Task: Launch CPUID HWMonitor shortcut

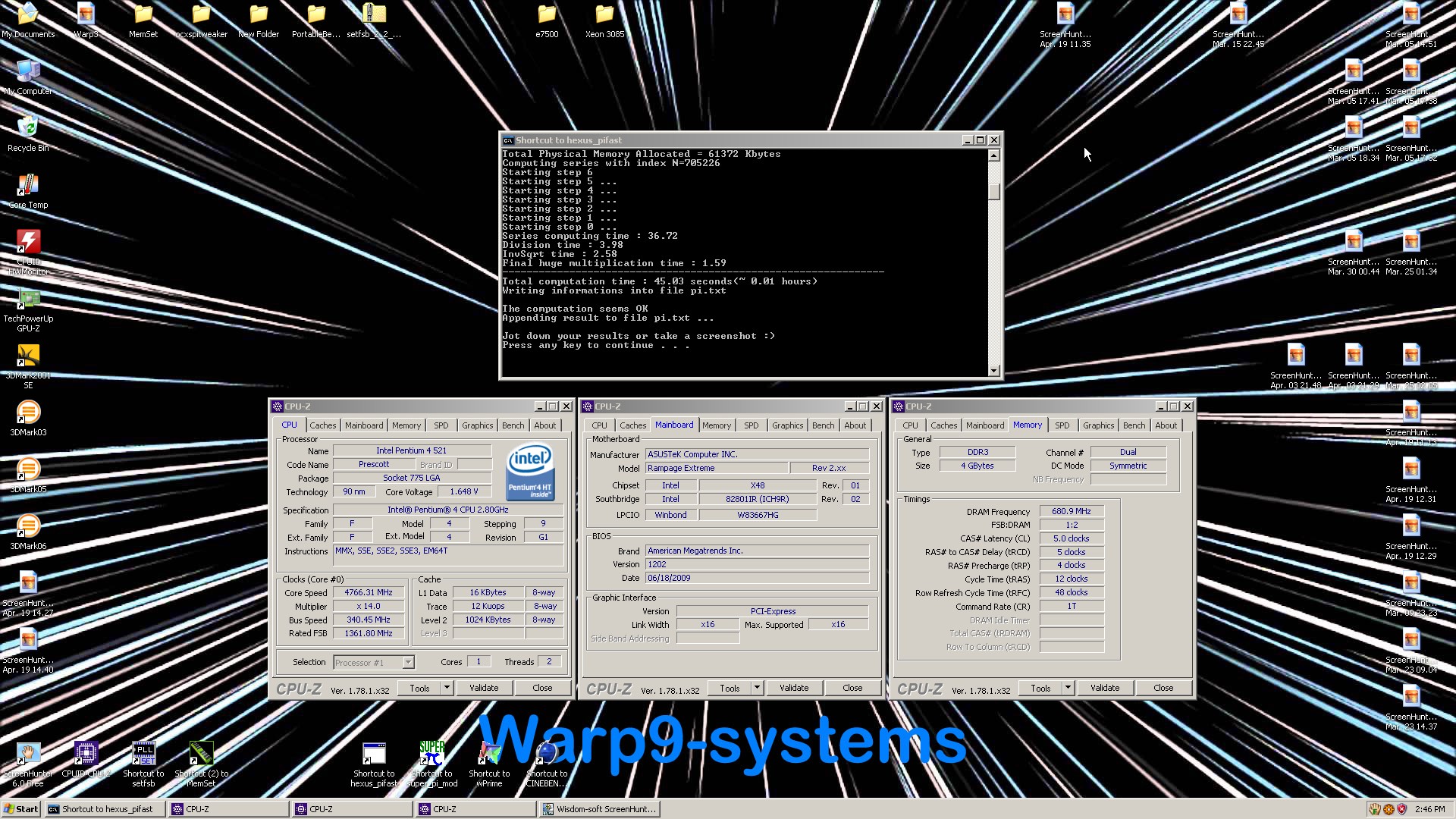Action: click(x=28, y=253)
